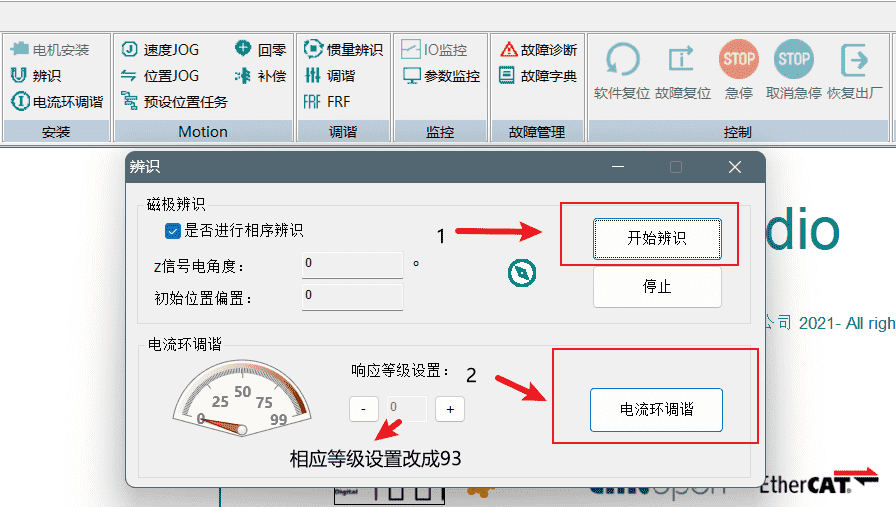Open the 参数监控 parameter monitor

point(441,75)
